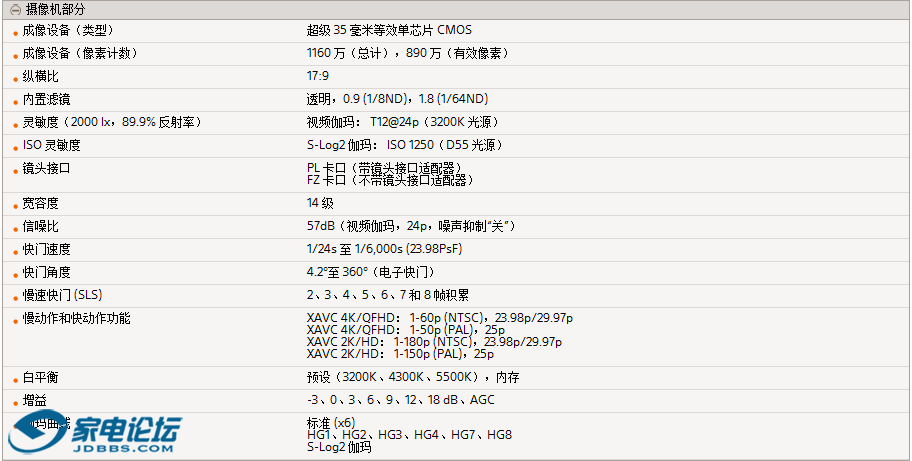Viewport: 912px width, 461px height.
Task: Click the PL 卡口 lens mount value
Action: [x=388, y=168]
